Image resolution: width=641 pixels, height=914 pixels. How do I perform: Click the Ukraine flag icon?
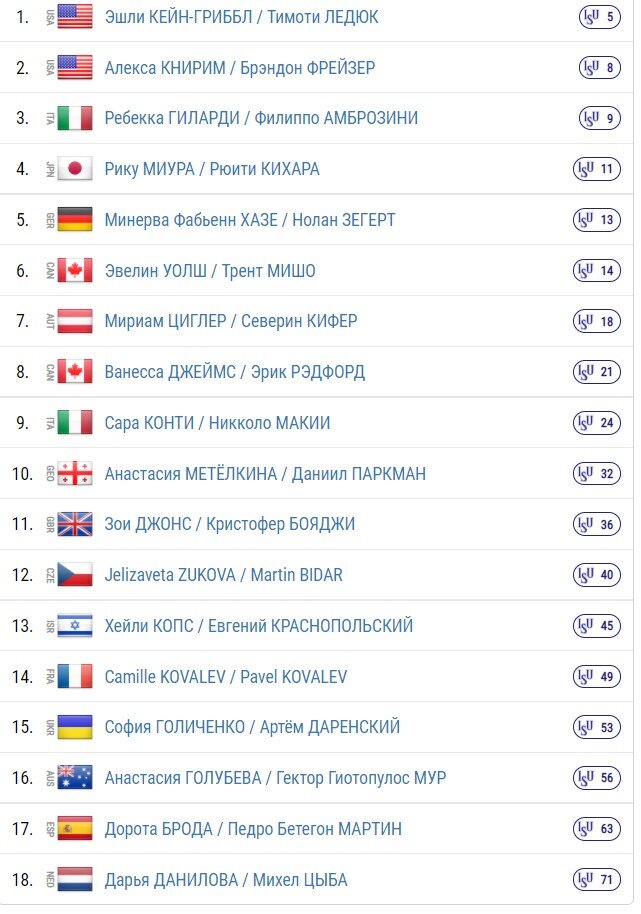pos(75,727)
